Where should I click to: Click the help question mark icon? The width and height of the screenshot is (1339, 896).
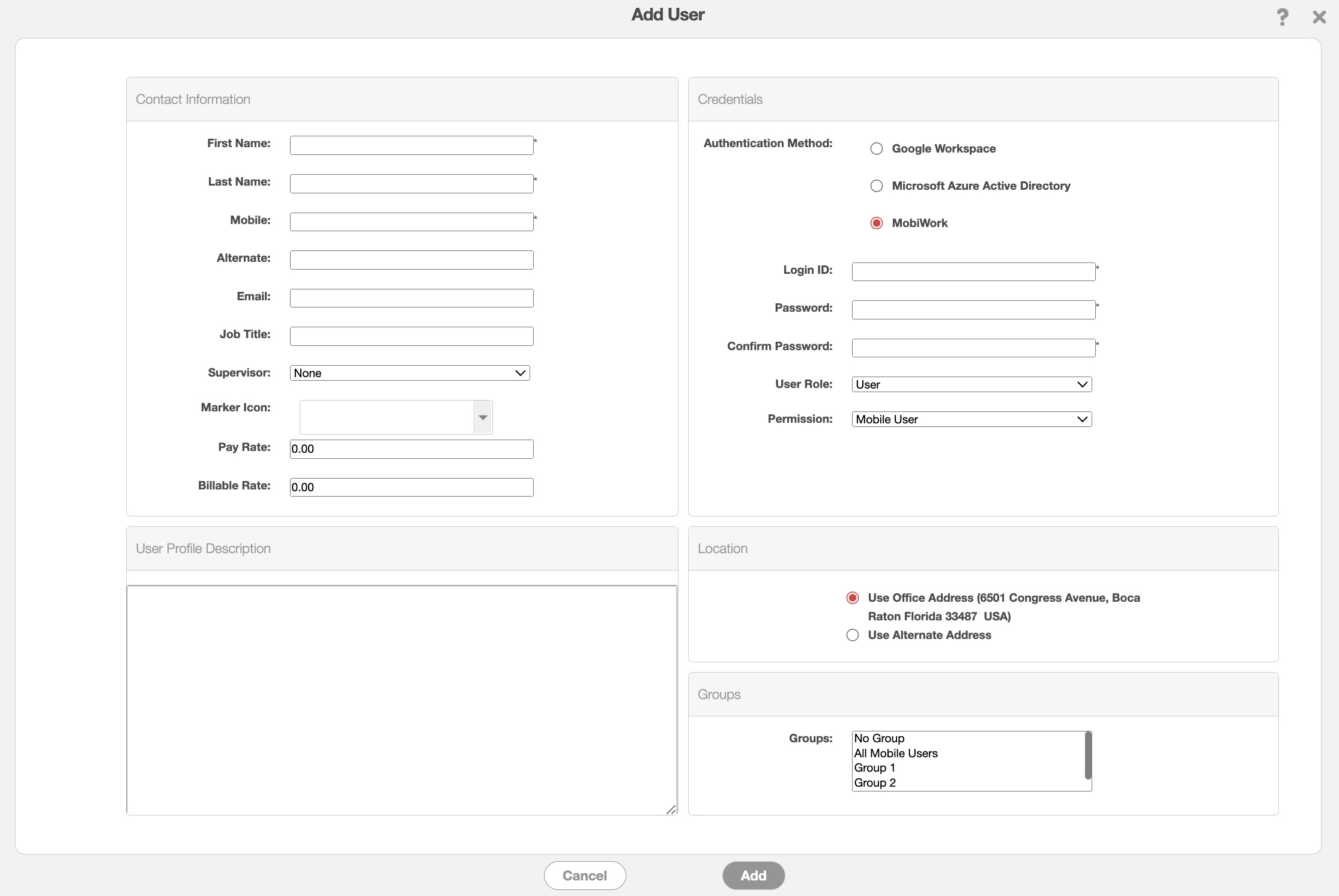[1282, 17]
